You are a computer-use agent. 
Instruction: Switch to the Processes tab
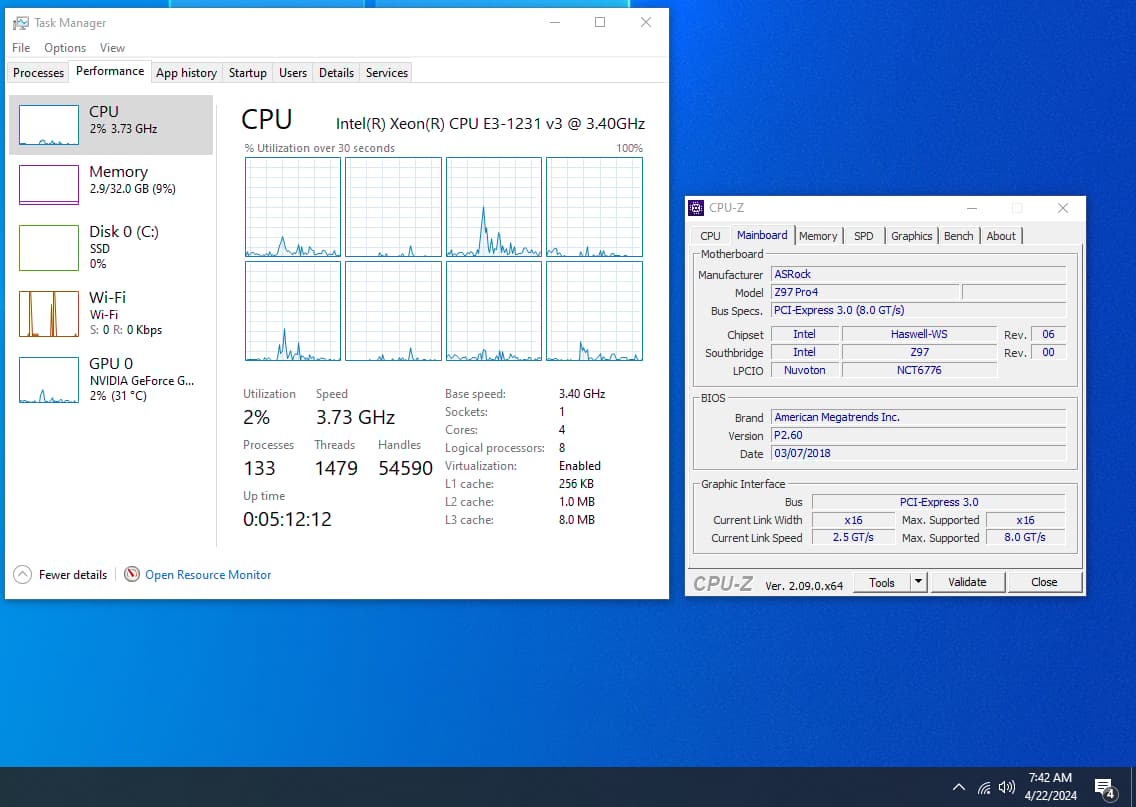(38, 72)
